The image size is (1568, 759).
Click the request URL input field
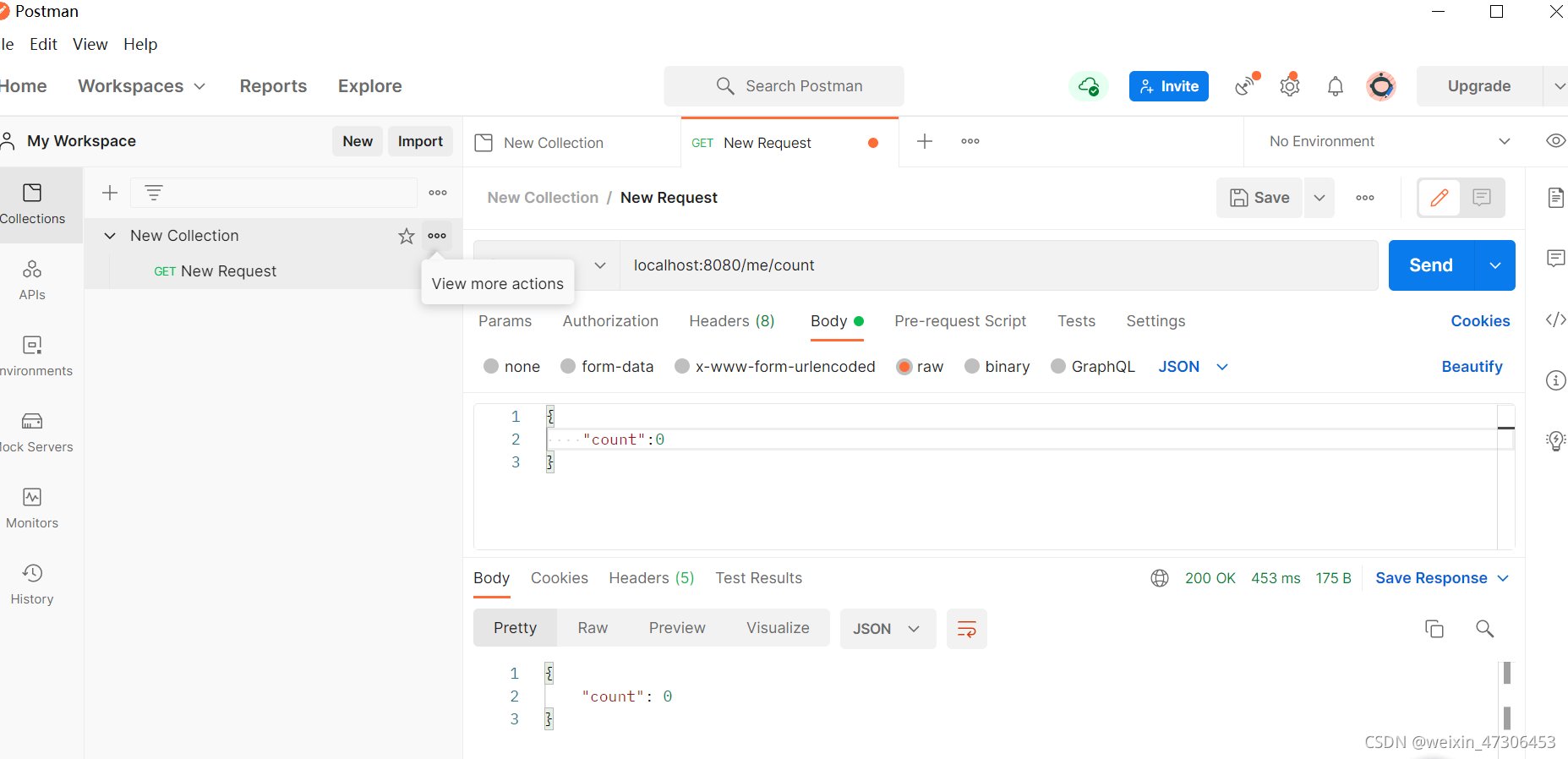[x=999, y=265]
